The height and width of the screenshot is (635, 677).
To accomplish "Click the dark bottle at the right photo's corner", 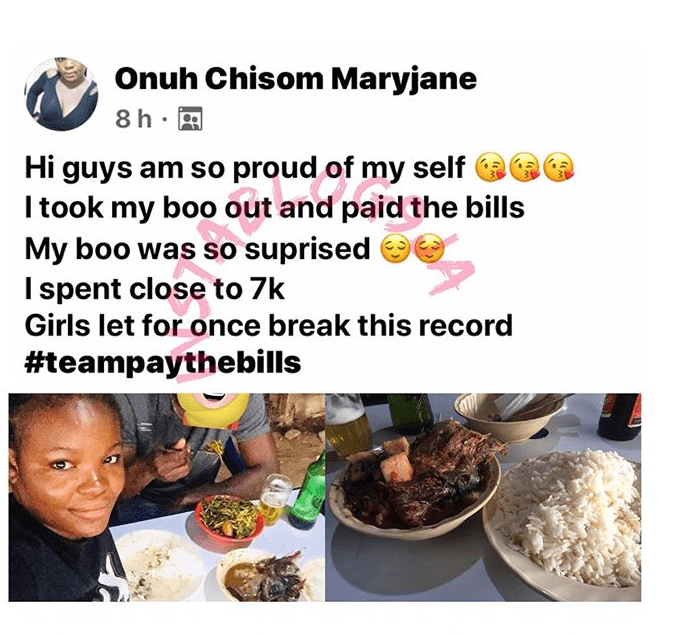I will point(620,416).
